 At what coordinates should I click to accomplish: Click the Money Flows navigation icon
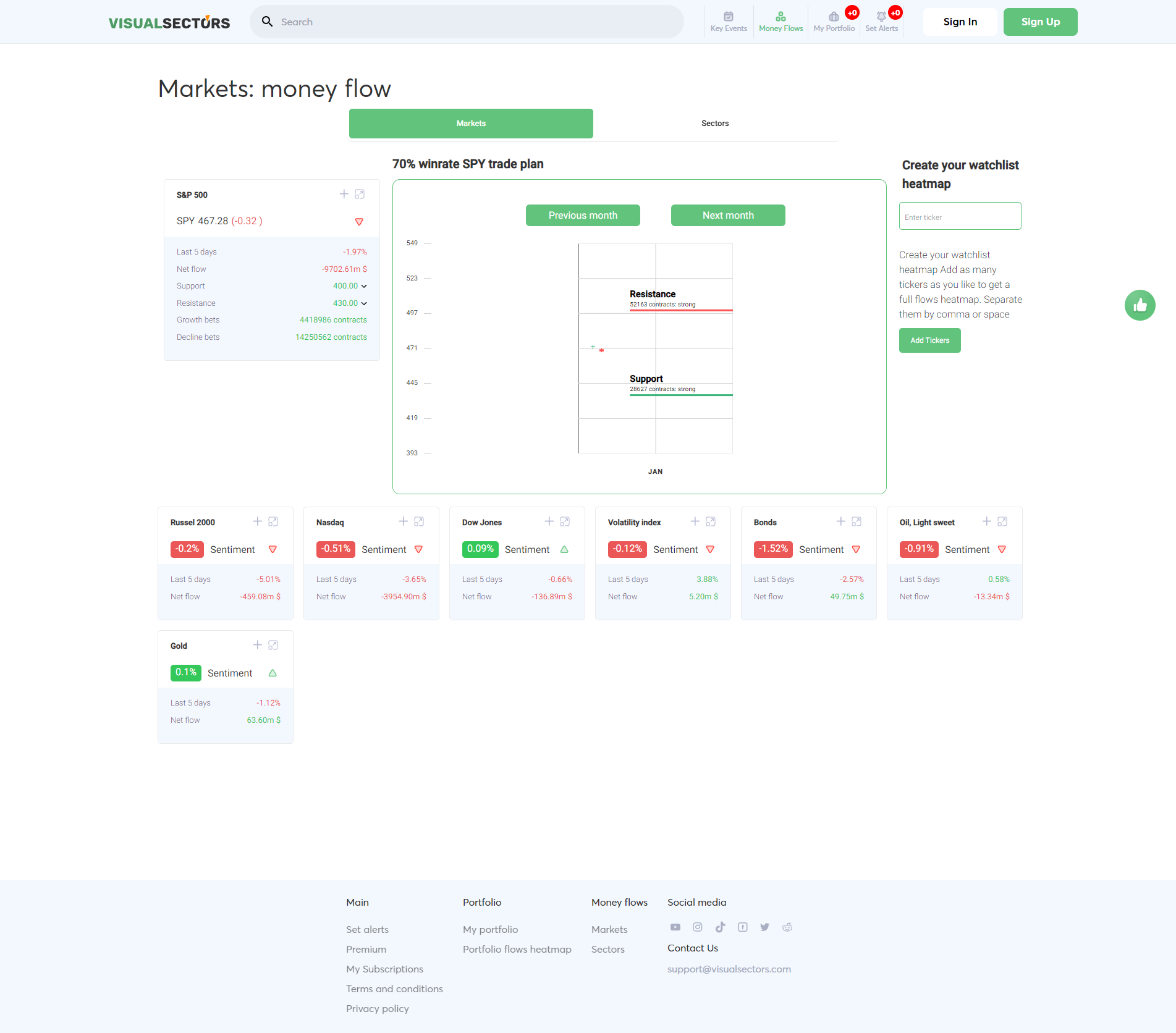pyautogui.click(x=780, y=17)
